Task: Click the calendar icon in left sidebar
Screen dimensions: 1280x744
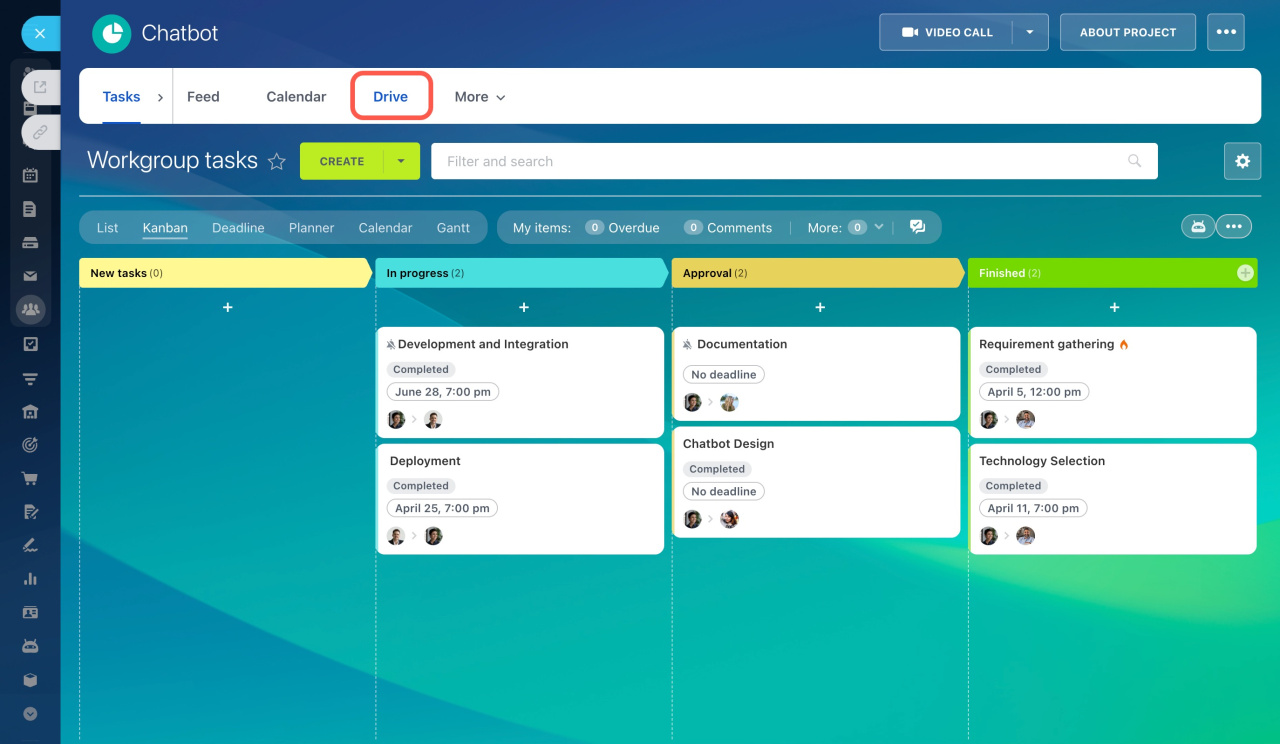Action: 30,175
